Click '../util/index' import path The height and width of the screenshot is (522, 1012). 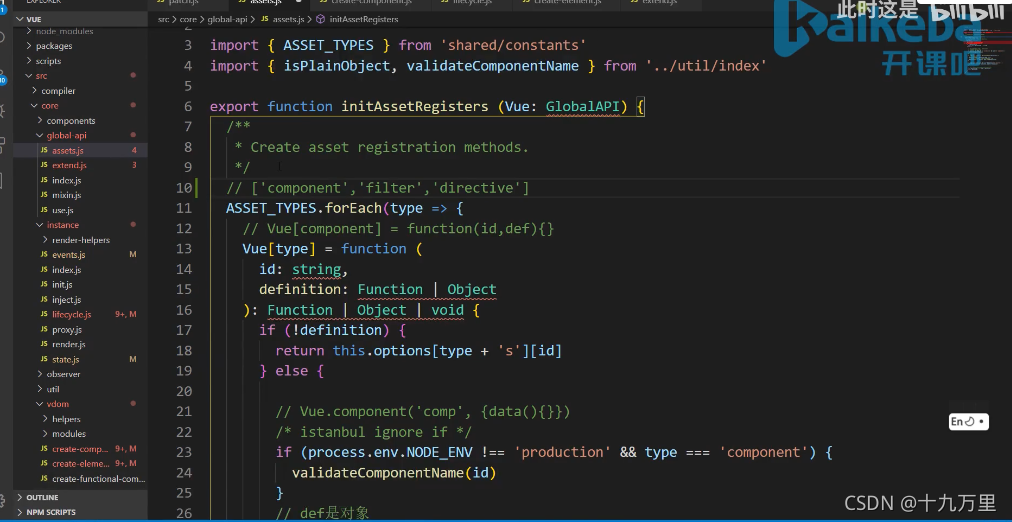(706, 66)
